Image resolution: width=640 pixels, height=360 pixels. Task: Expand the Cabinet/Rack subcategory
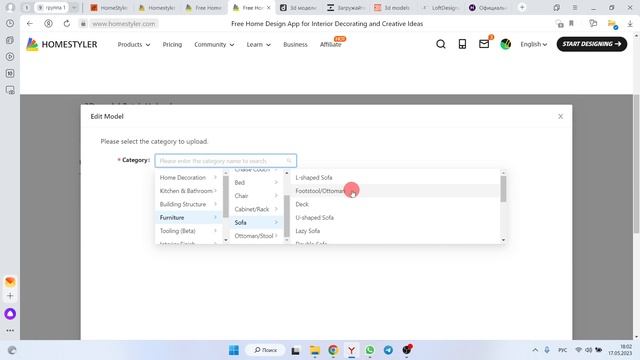click(256, 209)
